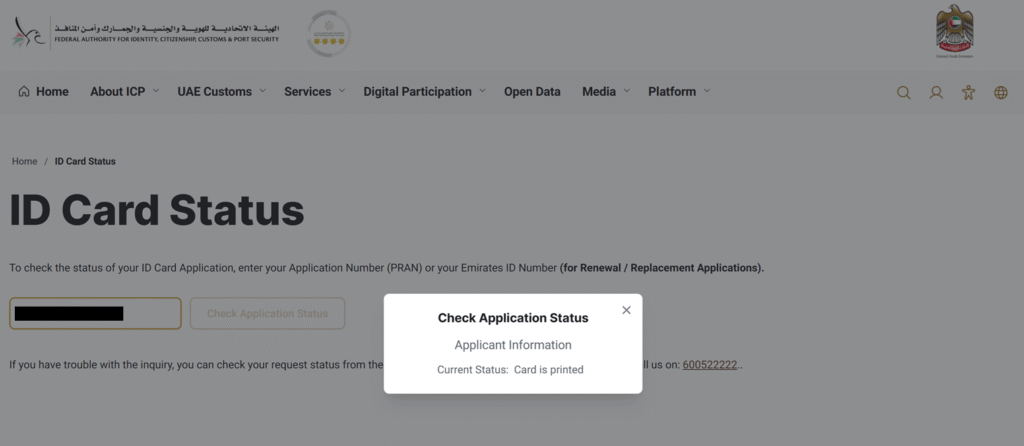Screen dimensions: 1024x446
Task: Expand the About ICP dropdown chevron
Action: pos(156,91)
